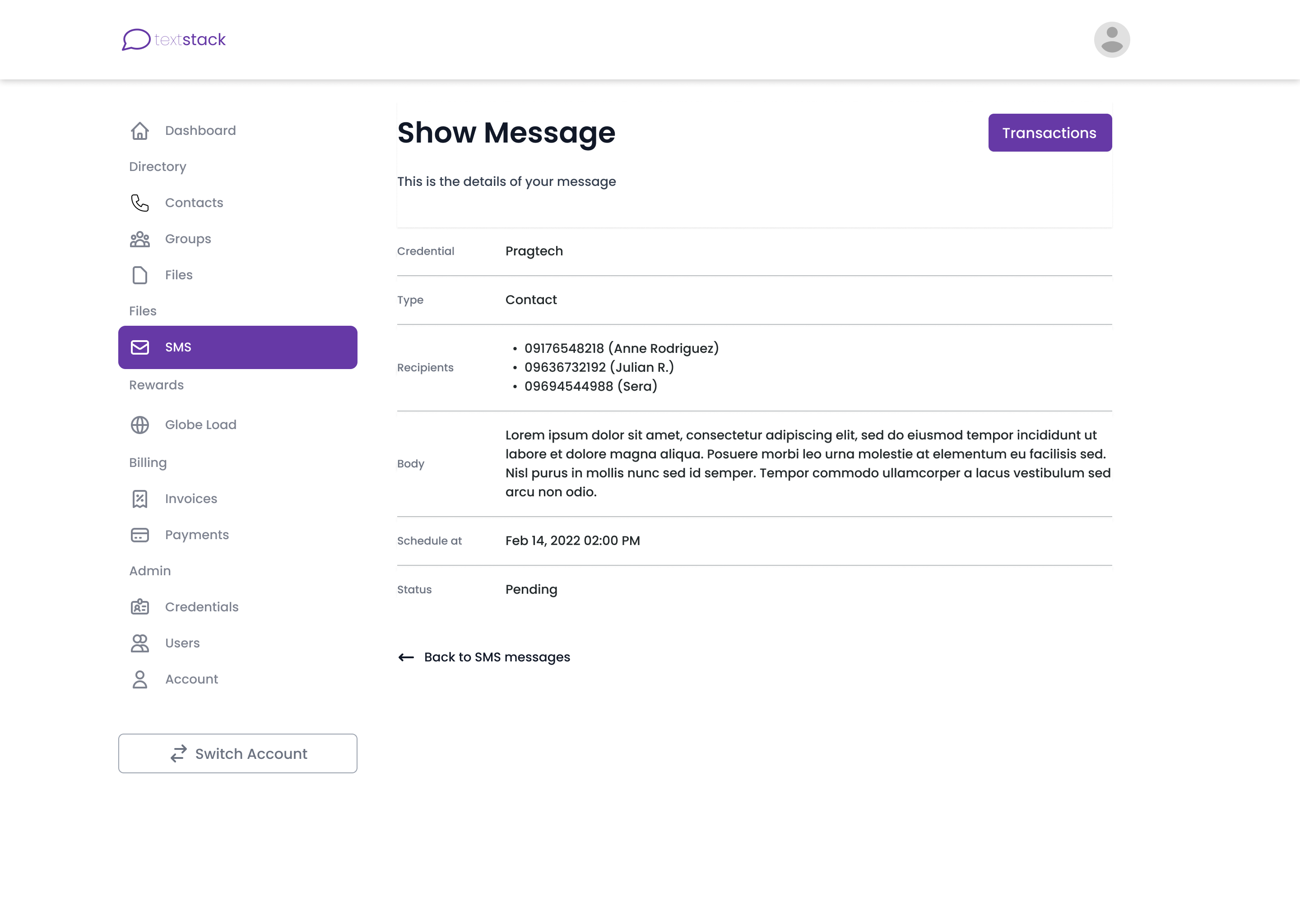Select the Account person icon
The height and width of the screenshot is (924, 1300).
point(139,679)
